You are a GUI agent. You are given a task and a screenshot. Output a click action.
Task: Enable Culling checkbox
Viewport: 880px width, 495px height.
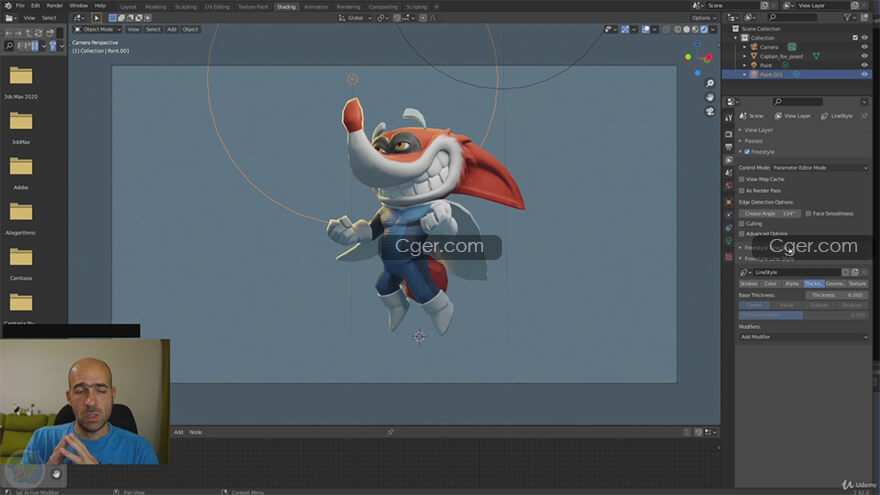[742, 224]
